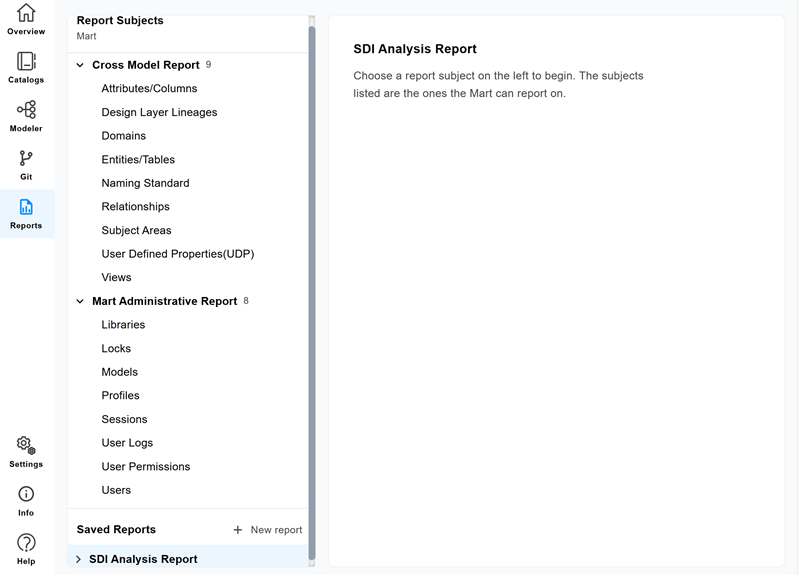Select Entities/Tables report subject
The image size is (800, 575).
point(138,160)
